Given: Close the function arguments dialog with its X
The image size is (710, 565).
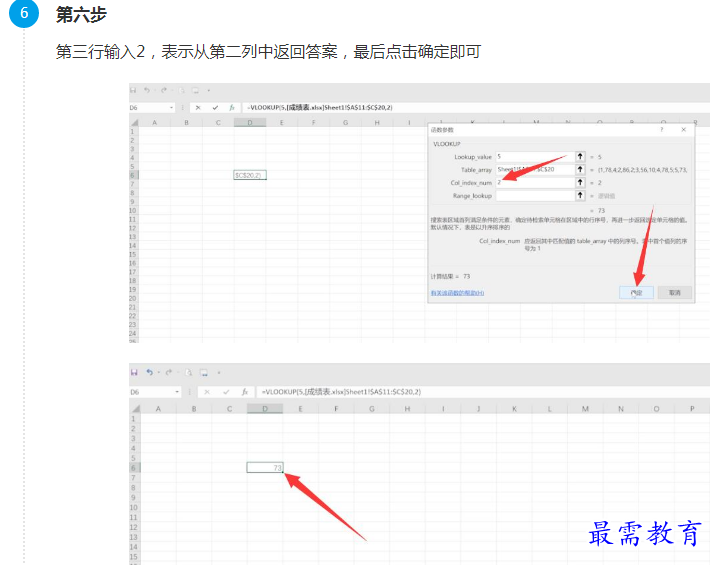Looking at the screenshot, I should coord(683,129).
